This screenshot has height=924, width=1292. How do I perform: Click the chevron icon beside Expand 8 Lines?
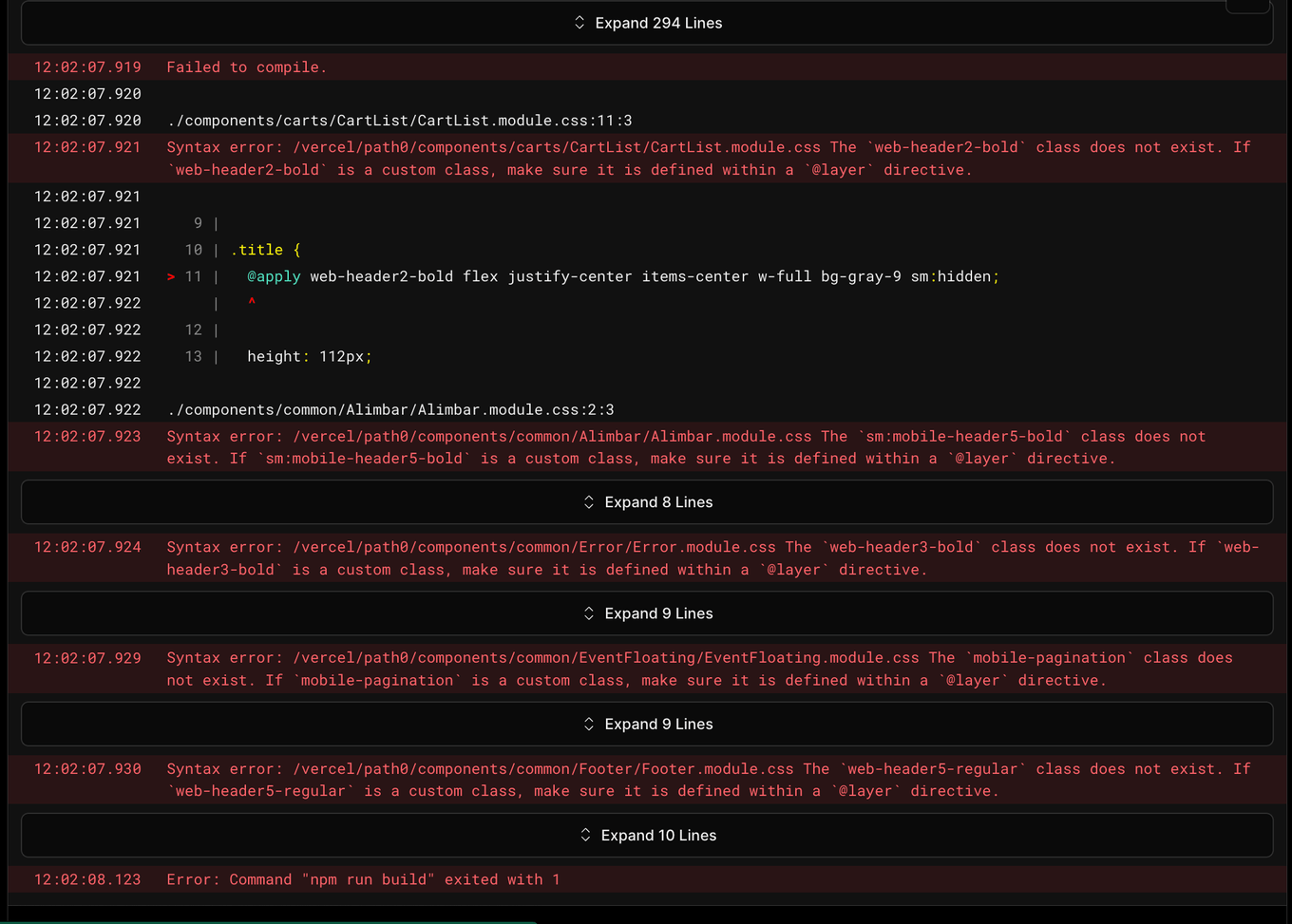point(588,501)
